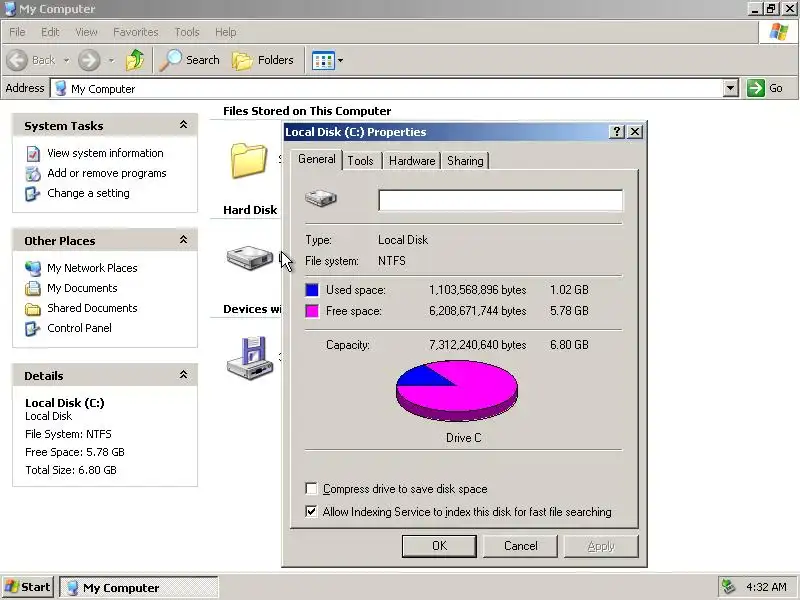This screenshot has width=800, height=600.
Task: Open My Documents link
Action: point(82,288)
